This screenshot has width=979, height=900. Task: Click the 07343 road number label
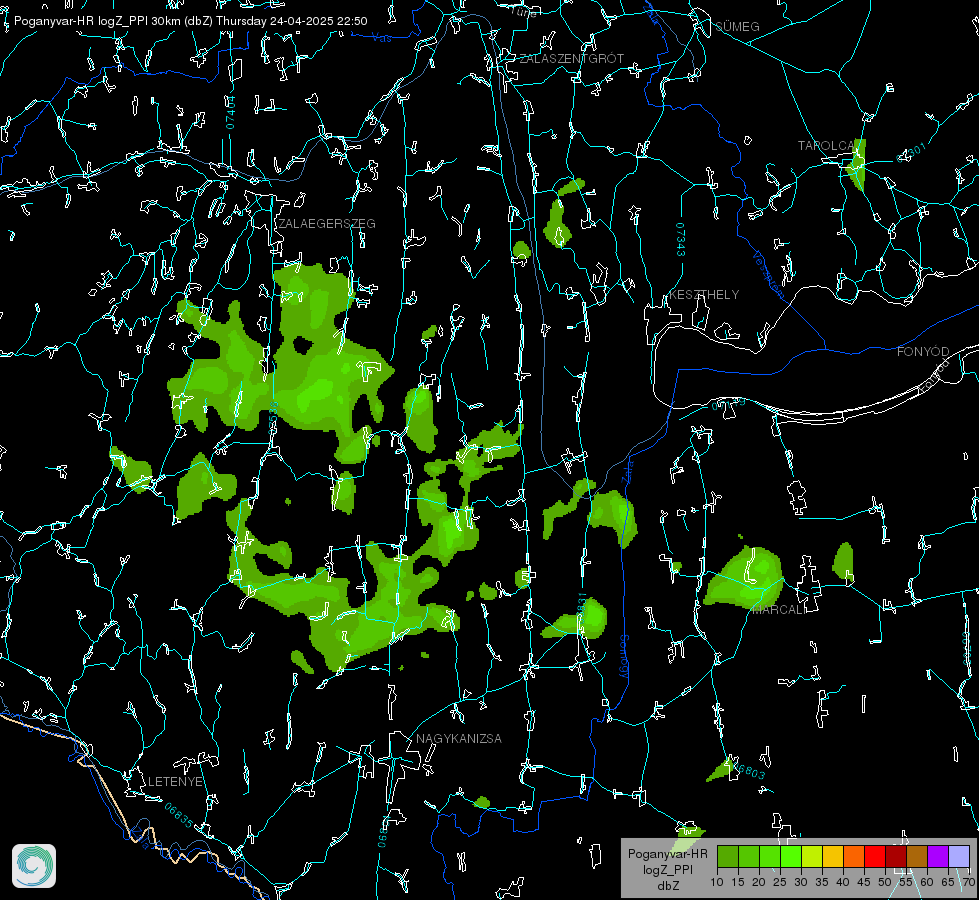point(681,240)
